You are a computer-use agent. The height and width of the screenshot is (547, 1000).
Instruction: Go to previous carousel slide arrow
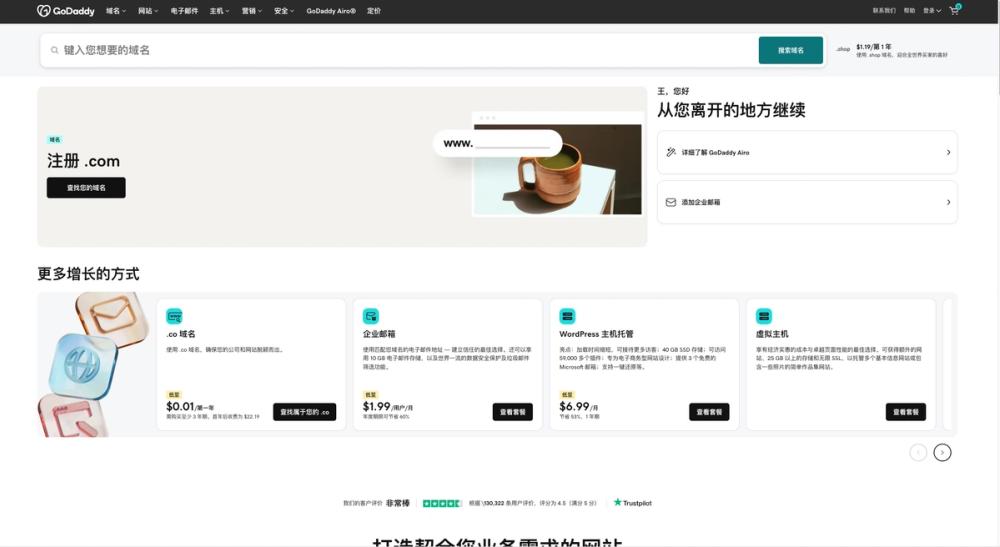pyautogui.click(x=918, y=452)
